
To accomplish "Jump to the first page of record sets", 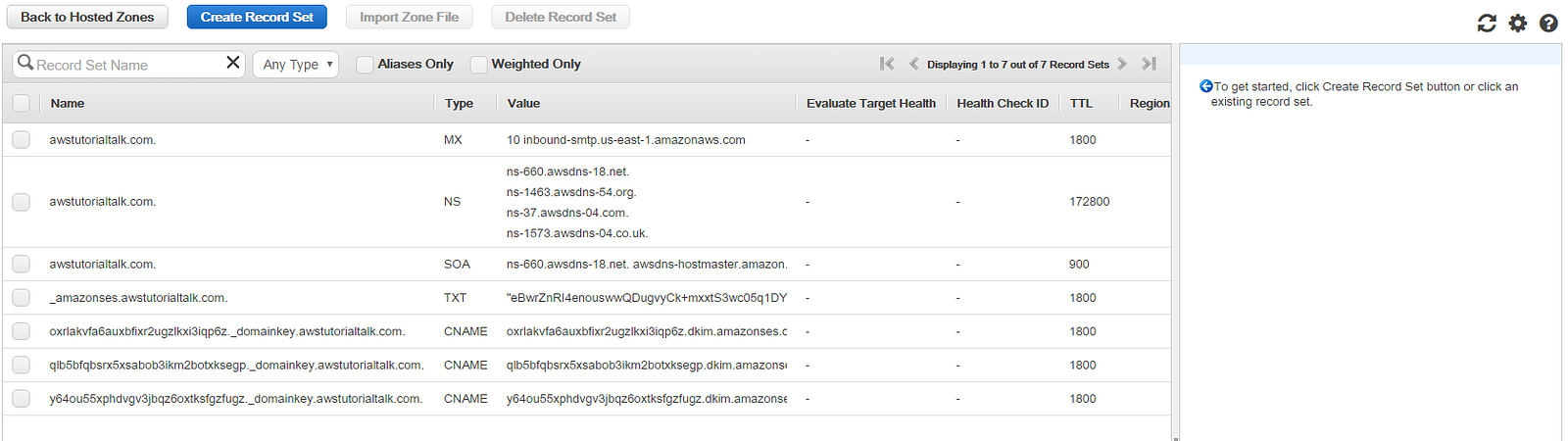I will pos(887,64).
